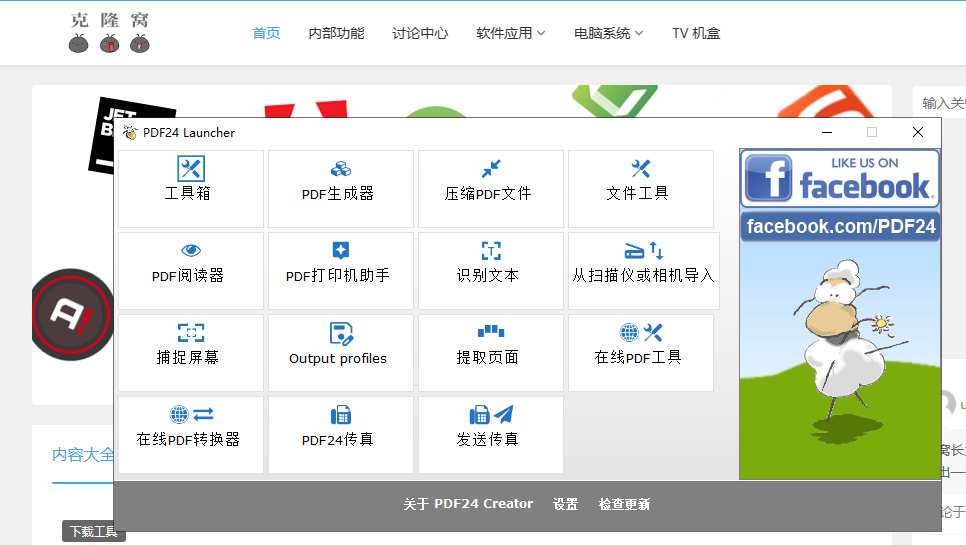Minimize the PDF24 Launcher window
This screenshot has width=966, height=545.
pyautogui.click(x=827, y=132)
